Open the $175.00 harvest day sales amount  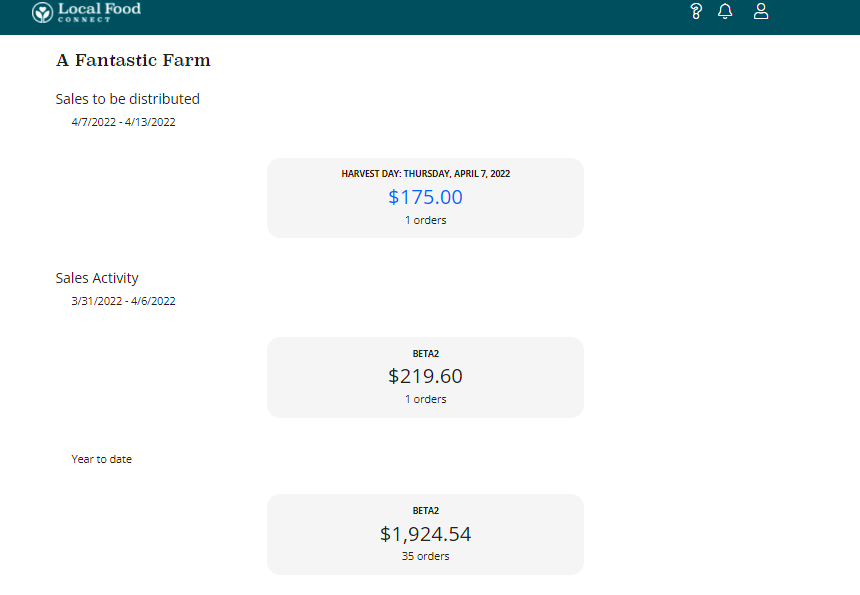425,197
